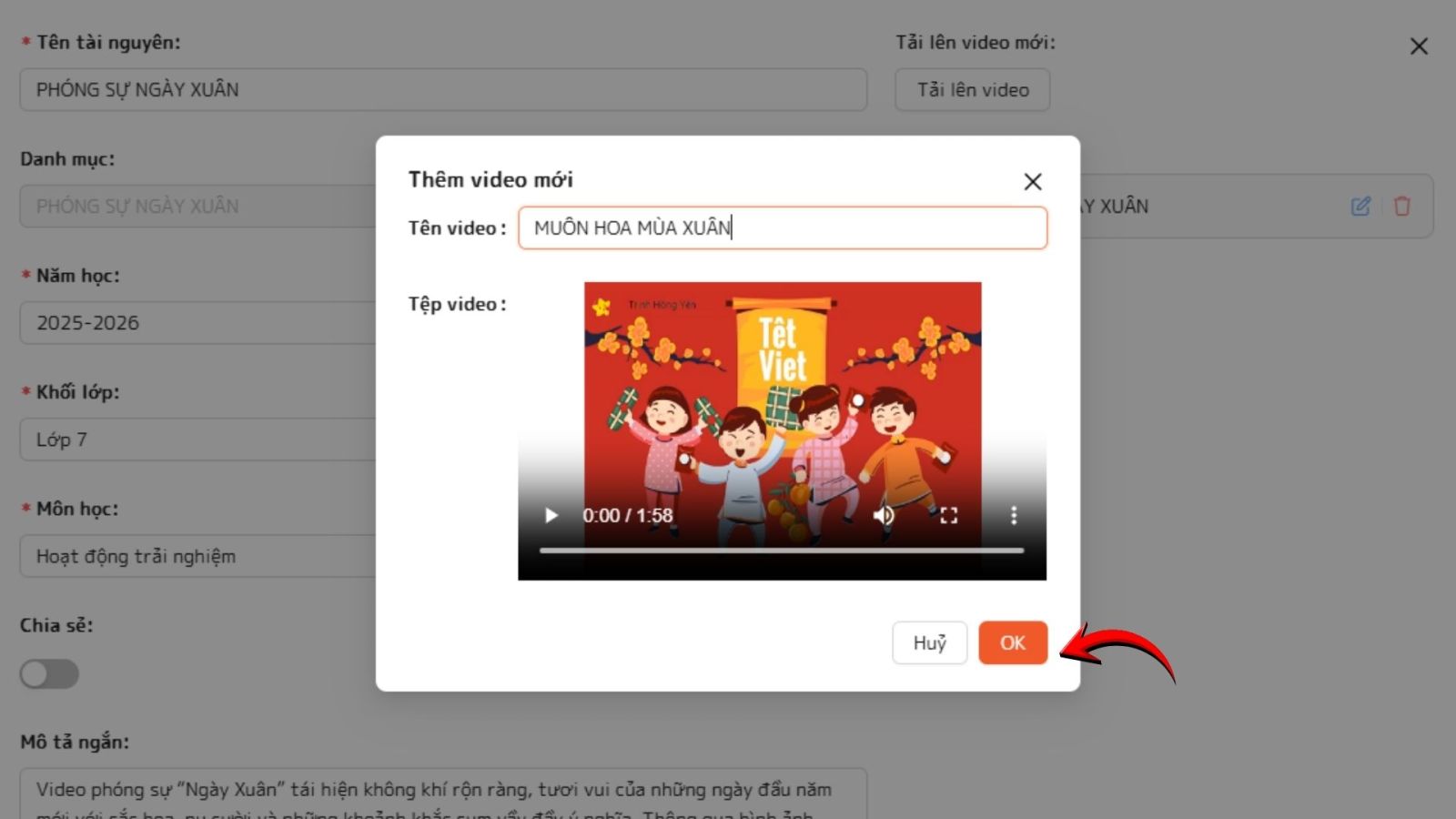Enter fullscreen mode on video player
Screen dimensions: 1456x819
coord(948,516)
